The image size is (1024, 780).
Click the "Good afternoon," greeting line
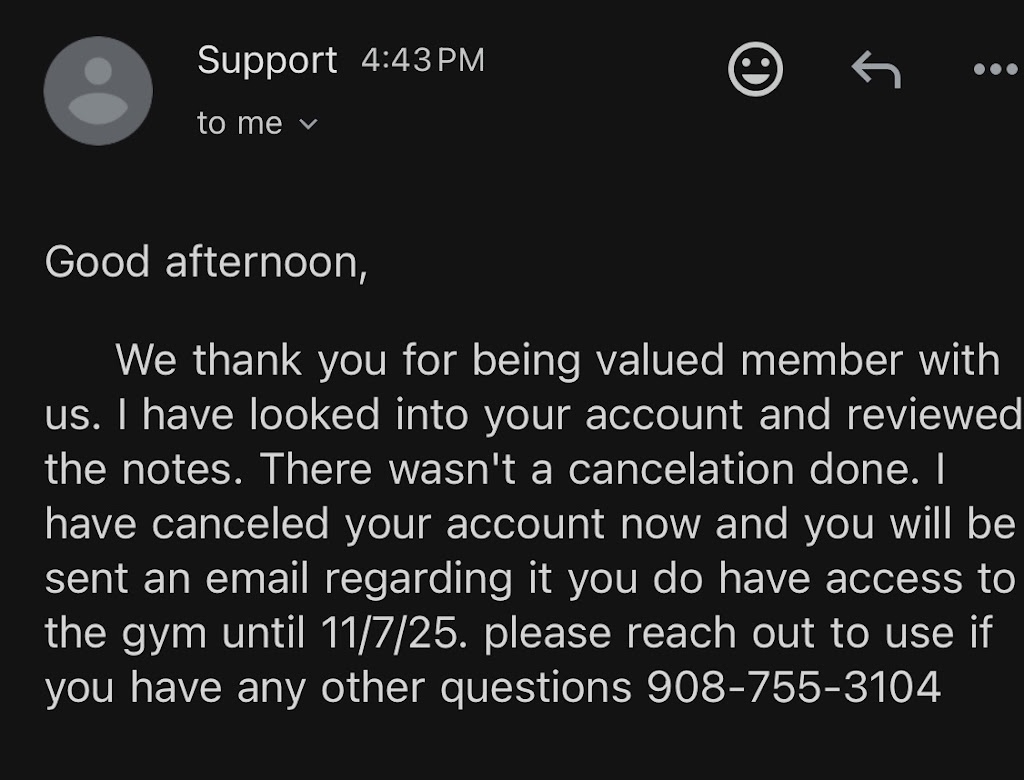pyautogui.click(x=206, y=262)
